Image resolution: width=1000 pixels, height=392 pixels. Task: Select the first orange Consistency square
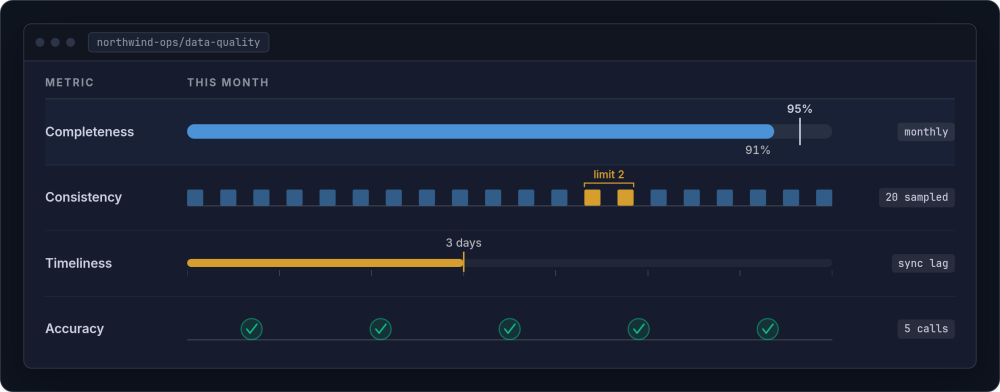pyautogui.click(x=592, y=198)
